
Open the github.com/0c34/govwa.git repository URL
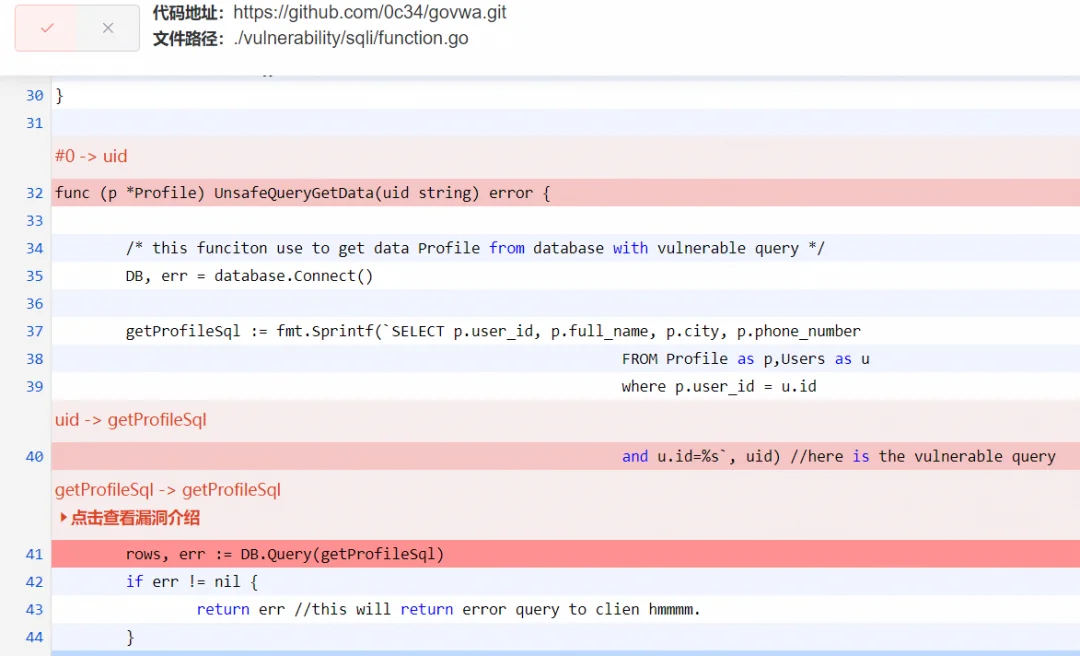point(369,12)
